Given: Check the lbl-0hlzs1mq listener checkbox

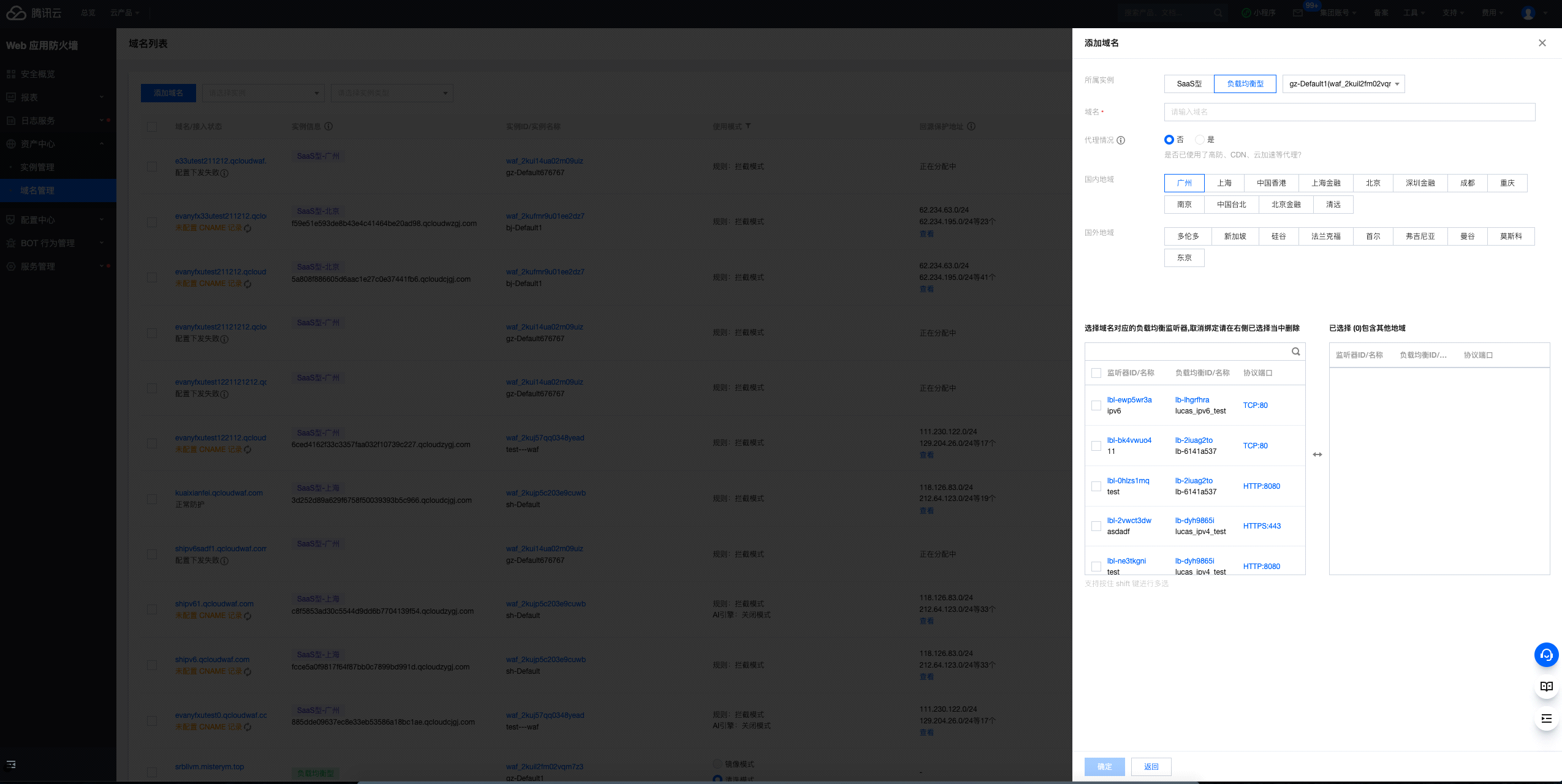Looking at the screenshot, I should (1096, 486).
